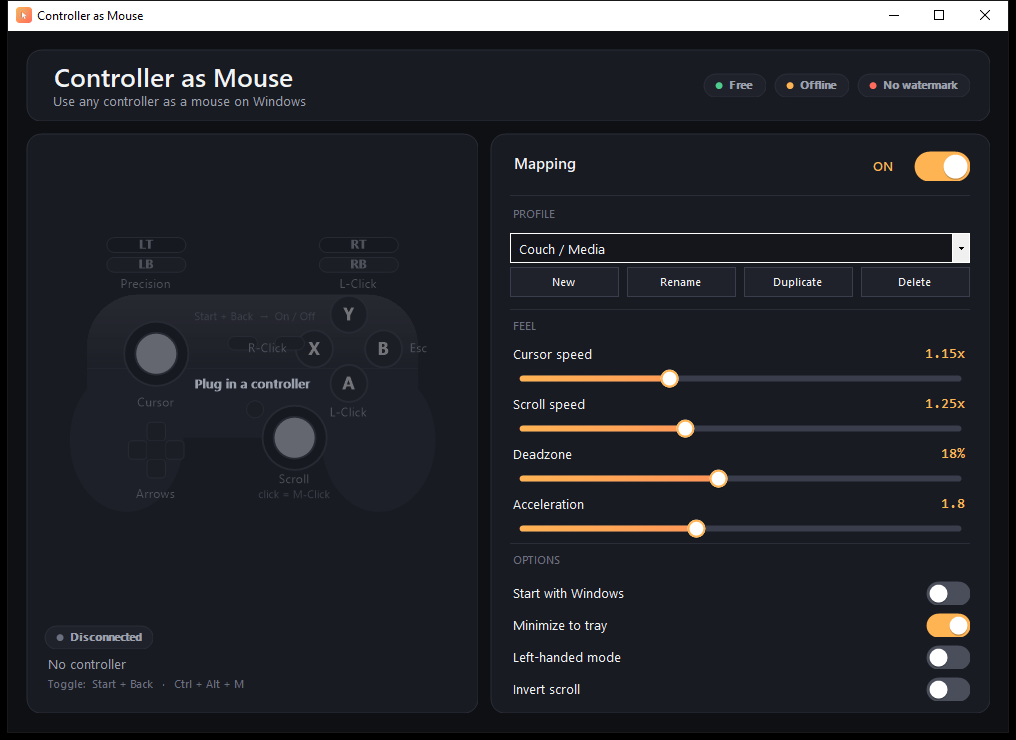This screenshot has height=740, width=1016.
Task: Maximize the Controller as Mouse window
Action: (939, 15)
